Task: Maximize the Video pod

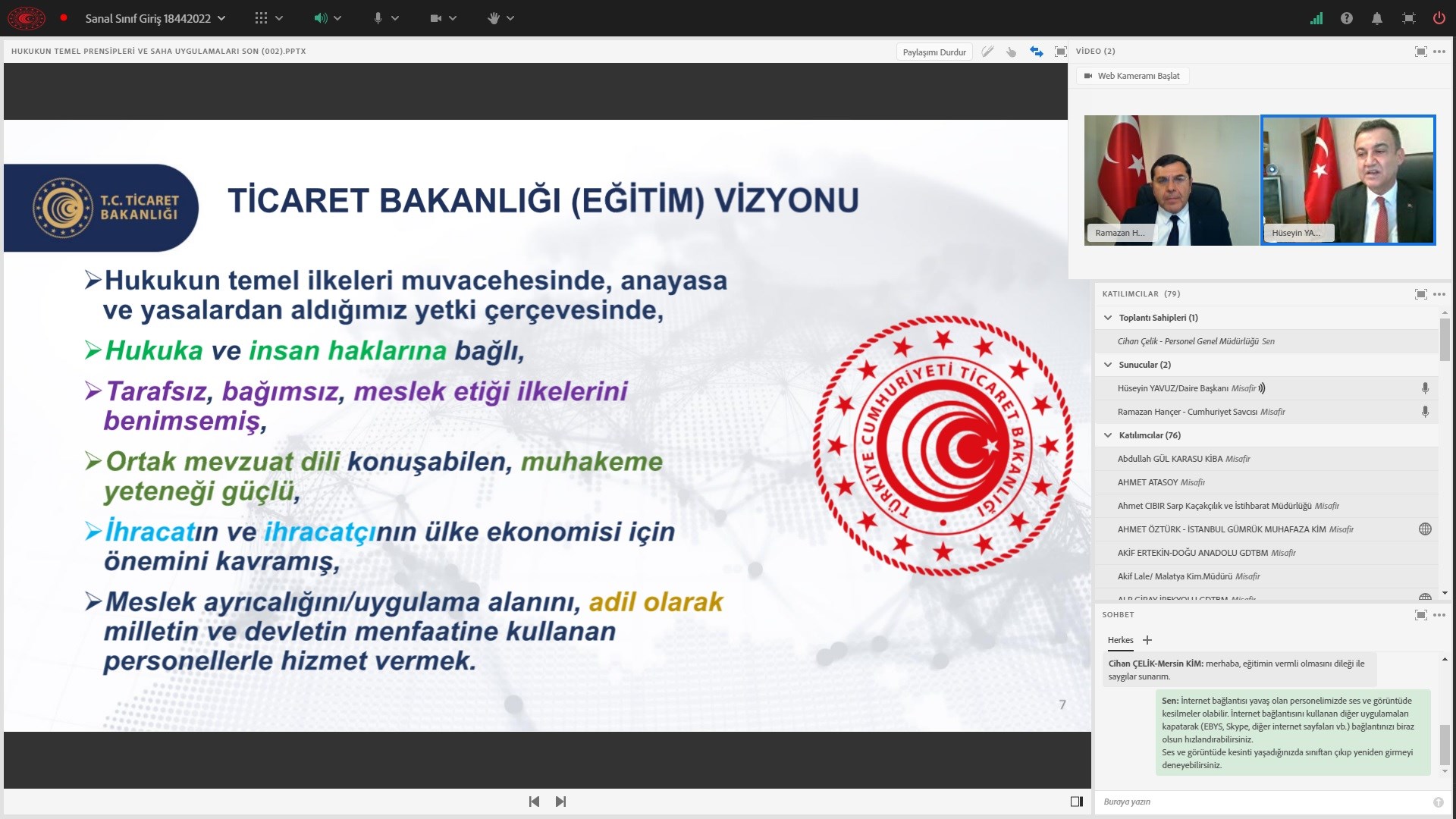Action: 1420,52
